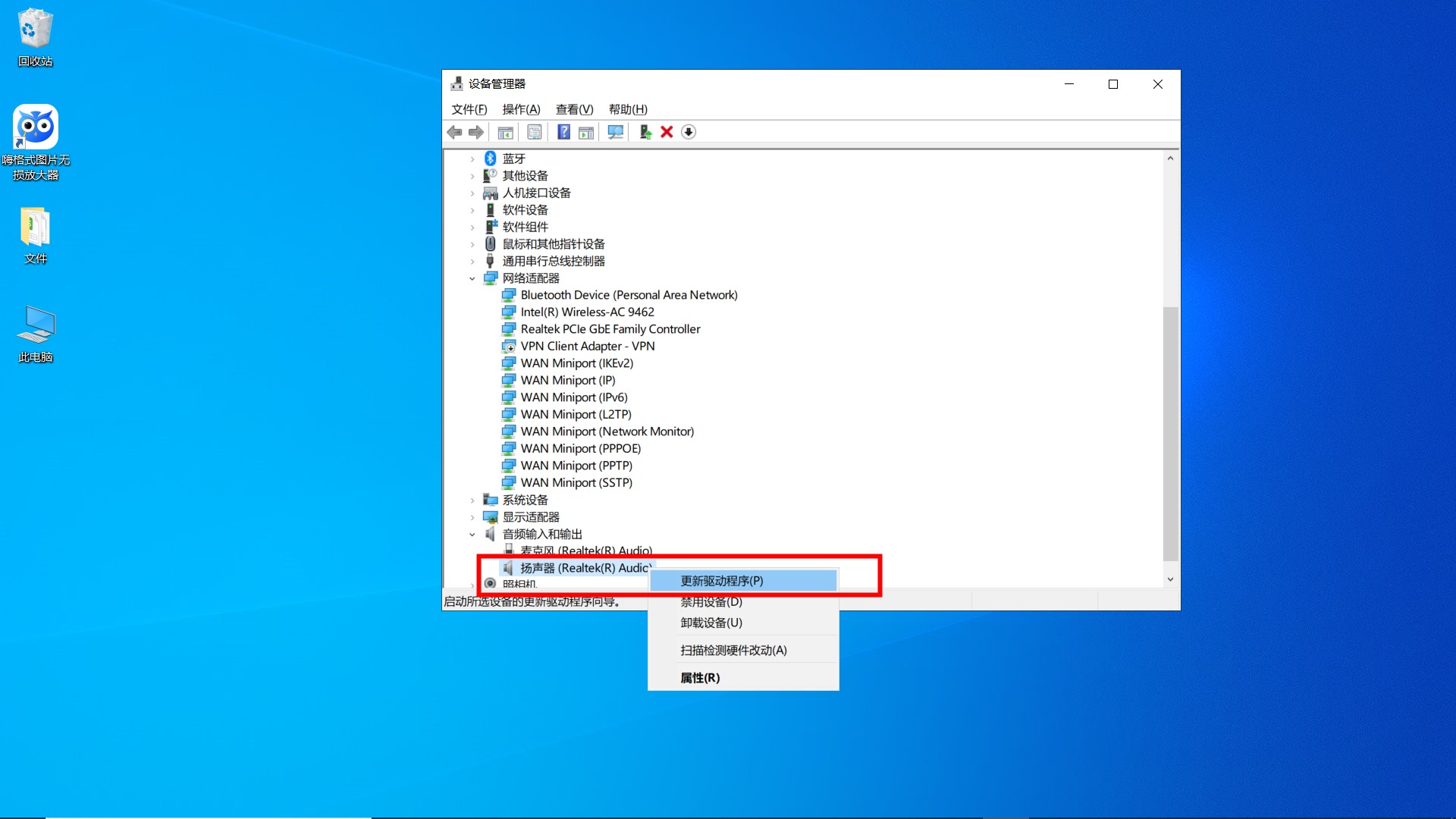
Task: Choose 卸载设备(U) from context menu
Action: click(711, 623)
